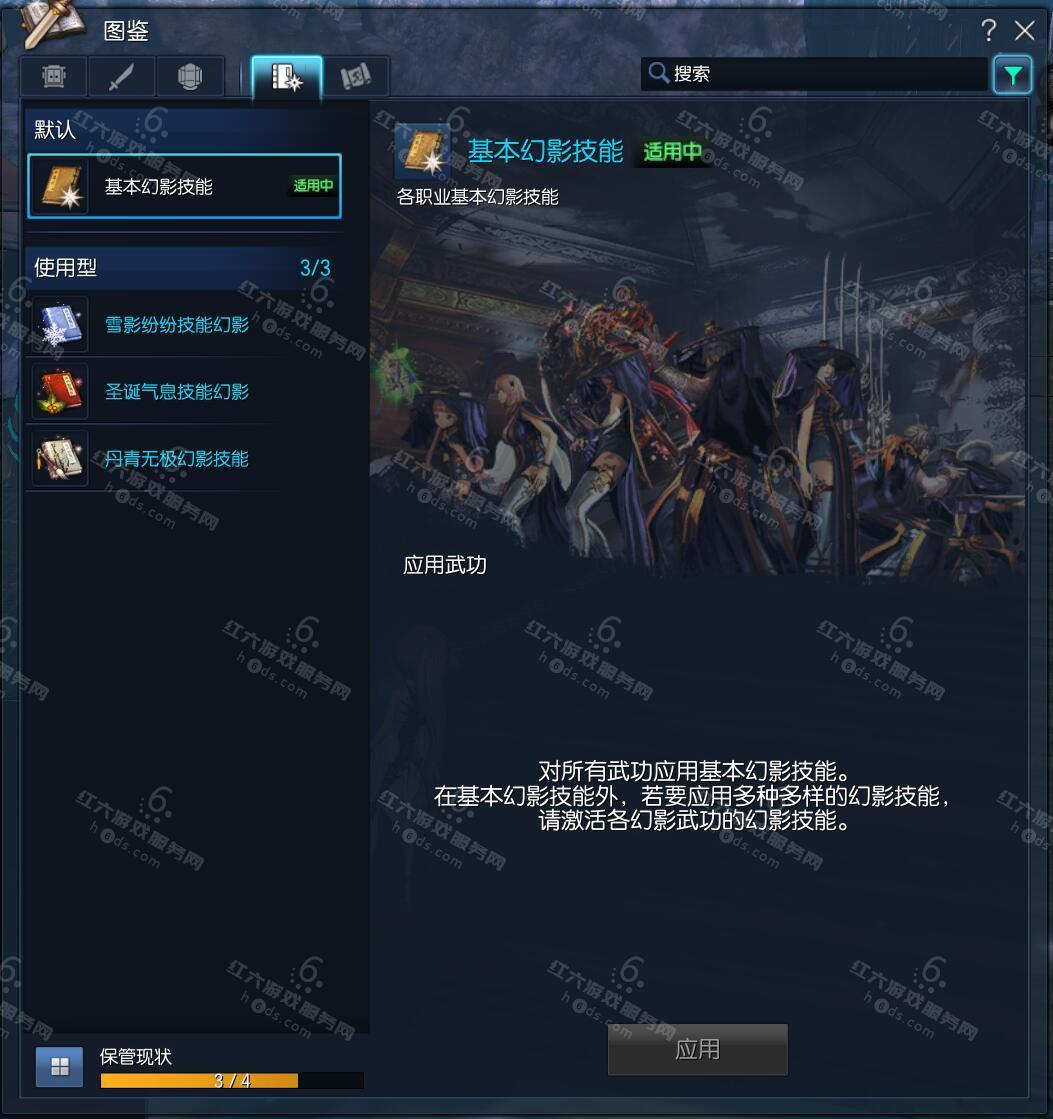Collapse the 使用型 category header
The image size is (1053, 1119).
pyautogui.click(x=184, y=268)
